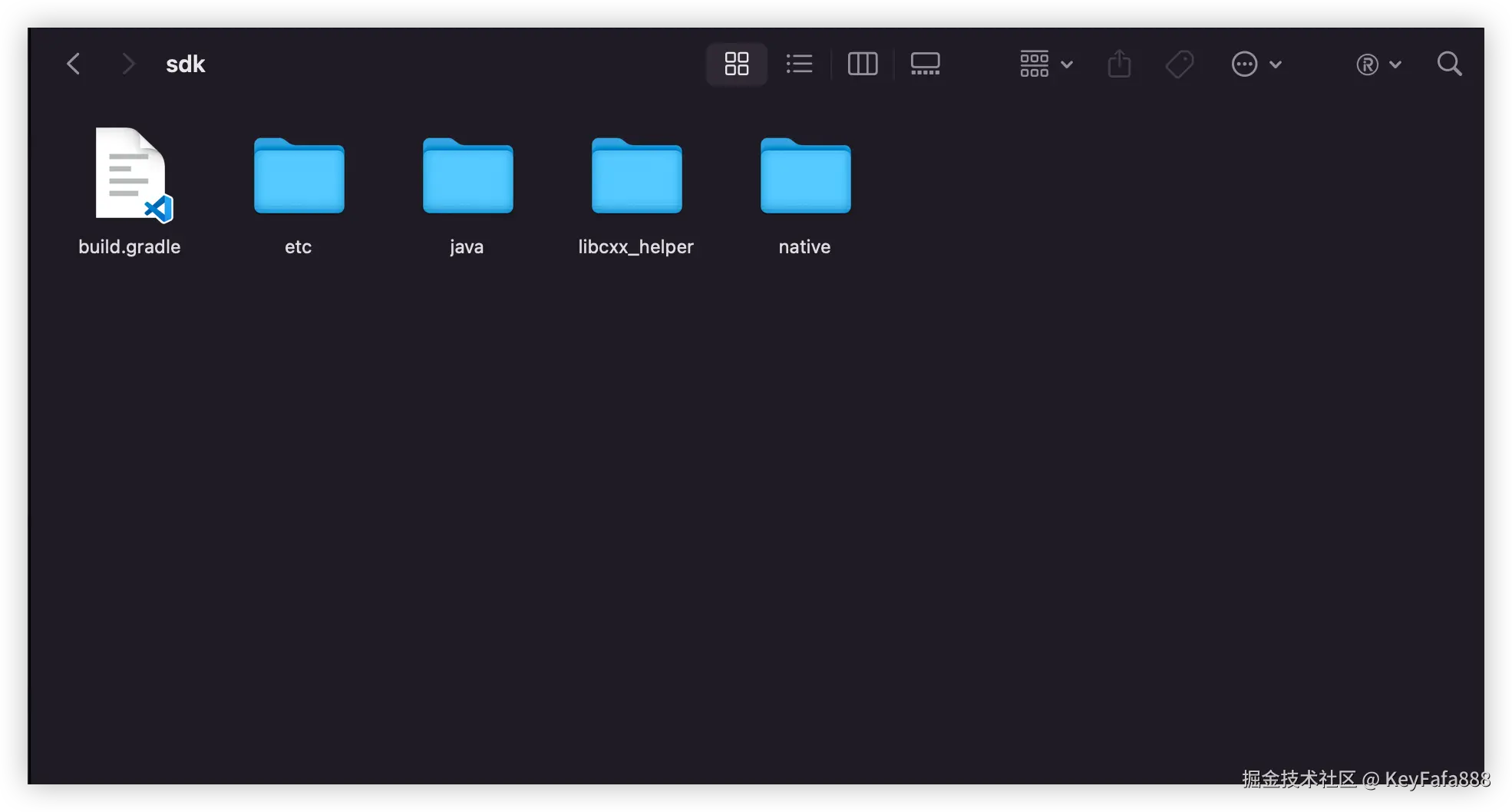Open the Tags menu
This screenshot has height=812, width=1512.
point(1179,64)
